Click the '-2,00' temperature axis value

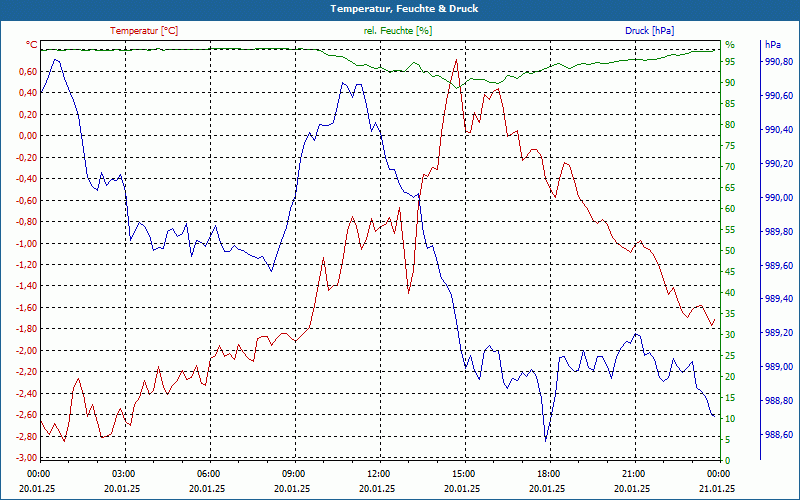(x=26, y=351)
